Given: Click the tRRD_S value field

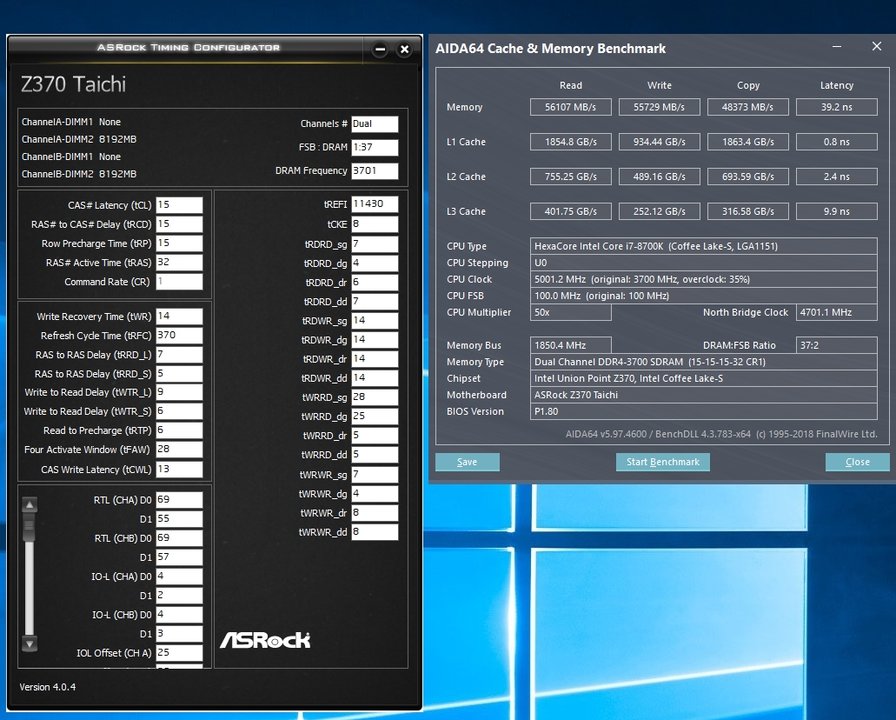Looking at the screenshot, I should point(179,373).
